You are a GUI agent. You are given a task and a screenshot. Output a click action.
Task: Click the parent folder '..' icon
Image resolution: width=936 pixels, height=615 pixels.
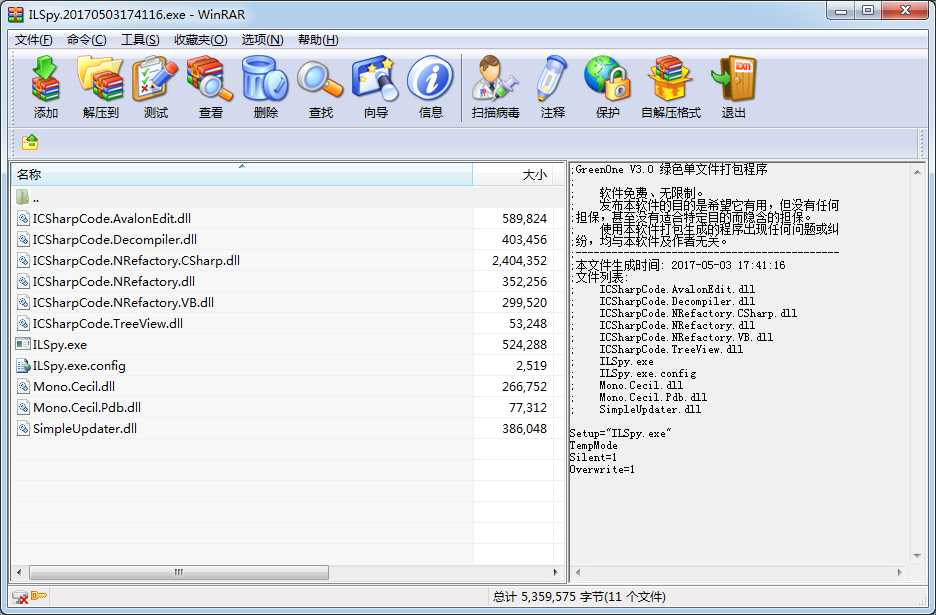click(23, 197)
